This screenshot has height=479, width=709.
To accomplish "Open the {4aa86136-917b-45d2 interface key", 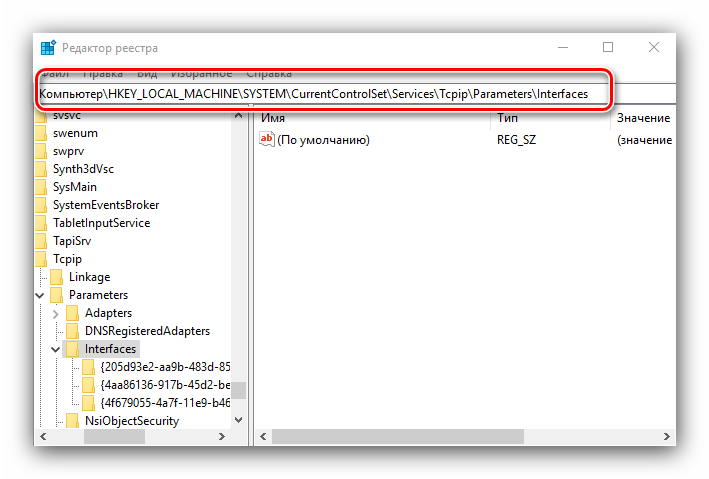I will point(165,385).
